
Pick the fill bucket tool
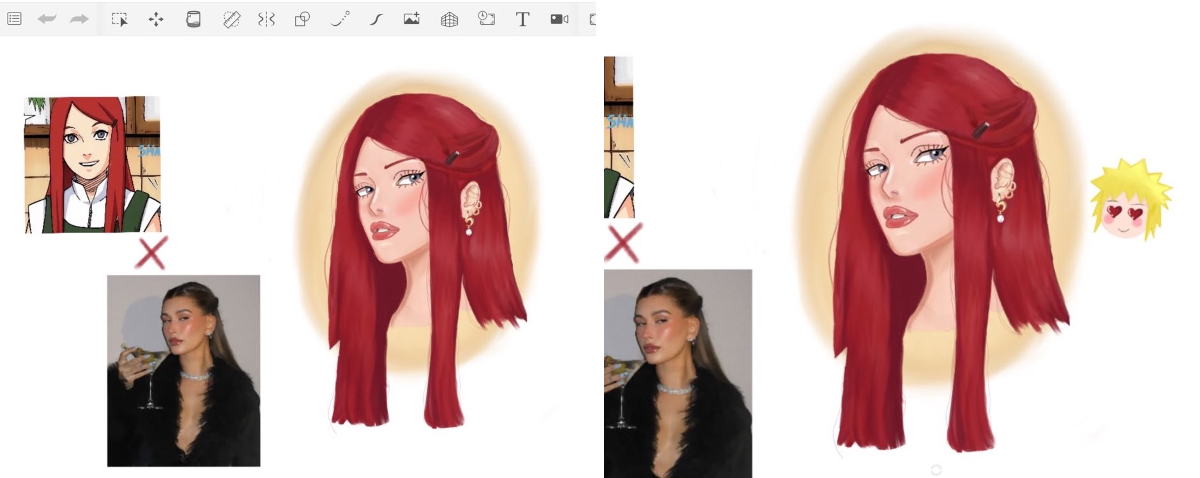point(193,19)
